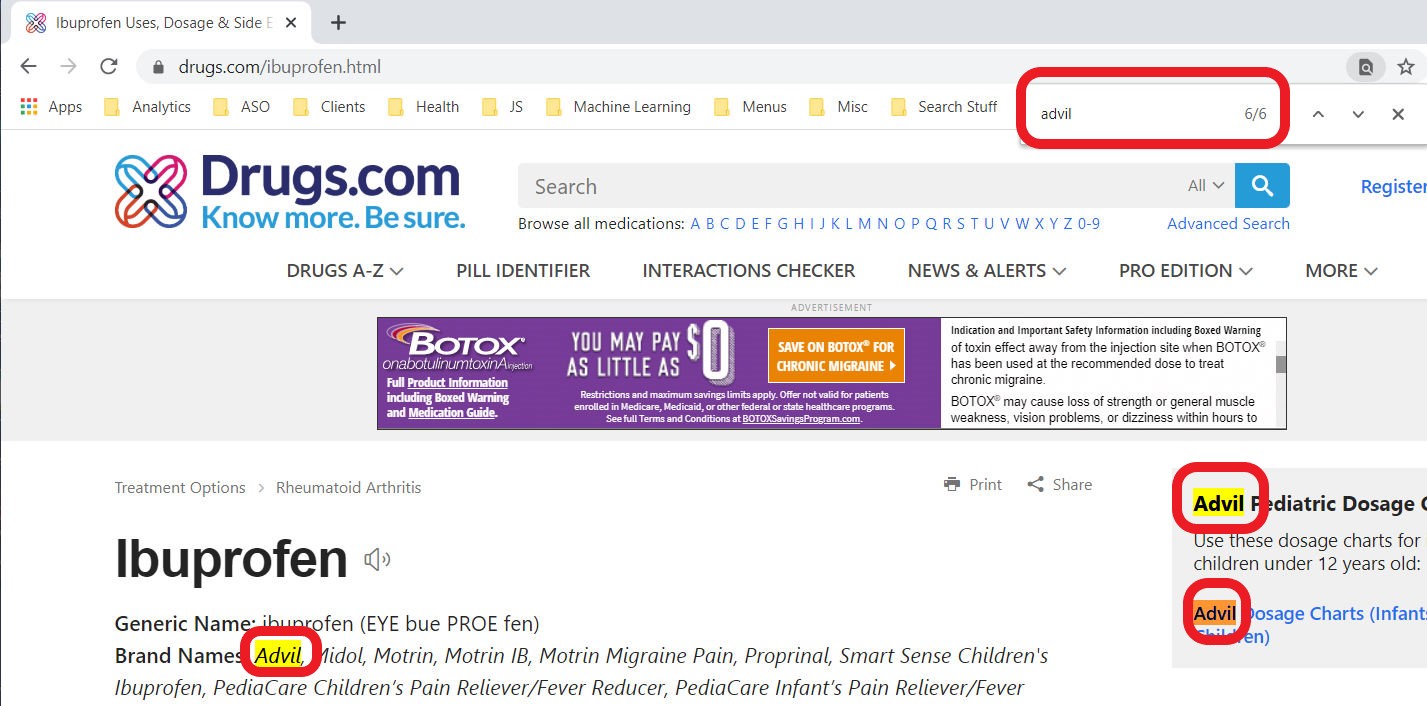
Task: Browse medications under 0-9
Action: click(x=1089, y=224)
